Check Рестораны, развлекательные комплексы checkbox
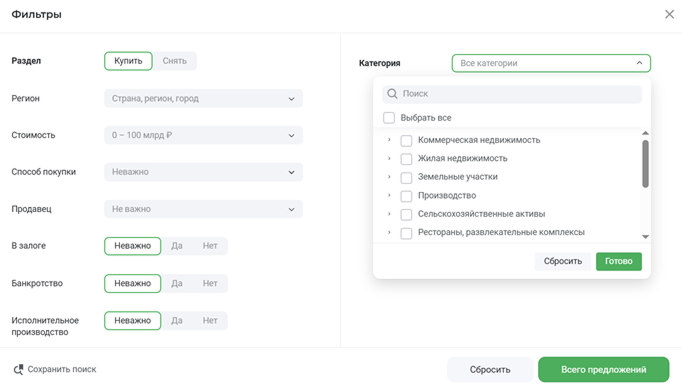Screen dimensions: 682x391 (x=406, y=233)
